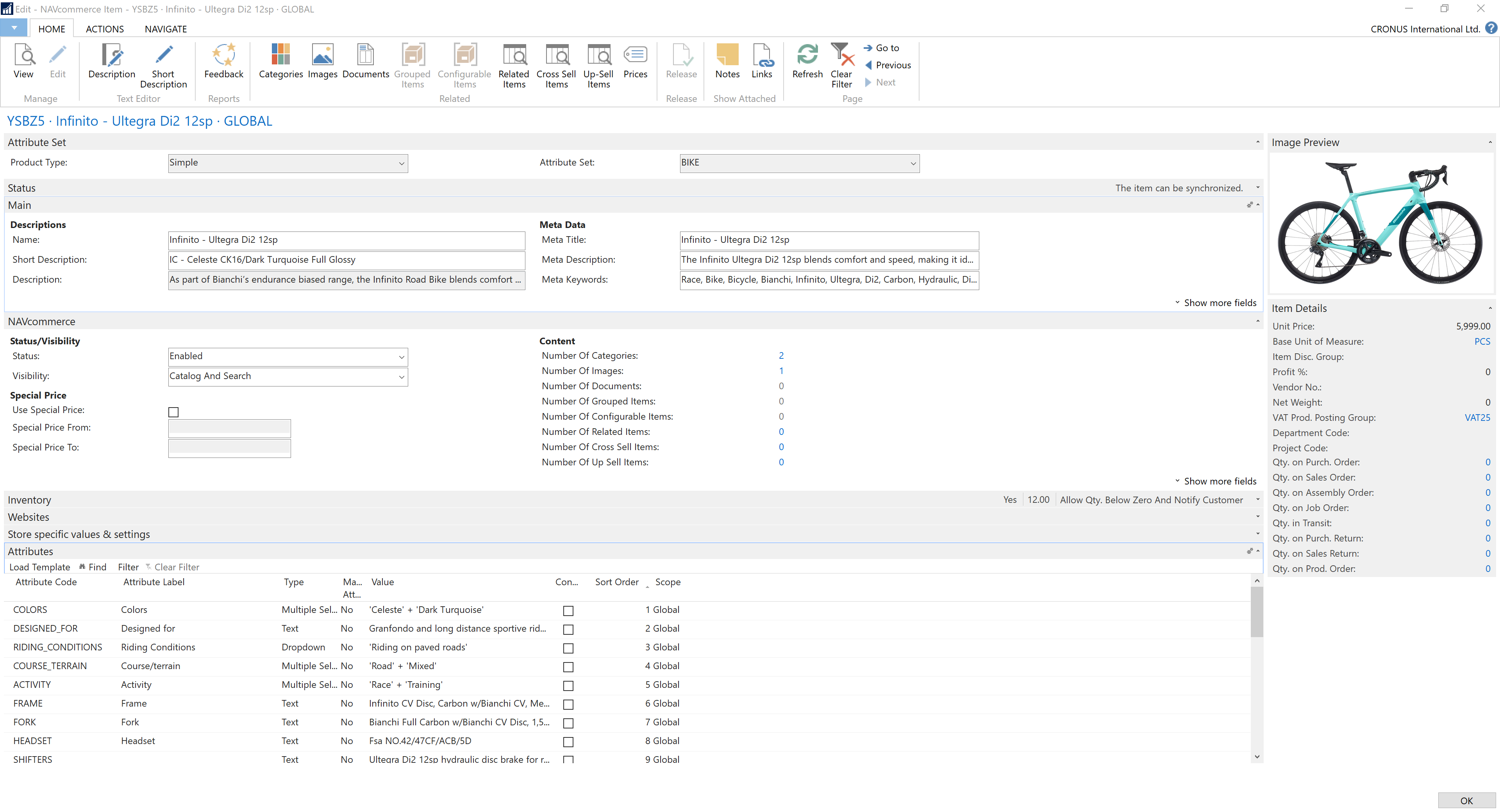Open the Visibility dropdown
1500x812 pixels.
401,377
